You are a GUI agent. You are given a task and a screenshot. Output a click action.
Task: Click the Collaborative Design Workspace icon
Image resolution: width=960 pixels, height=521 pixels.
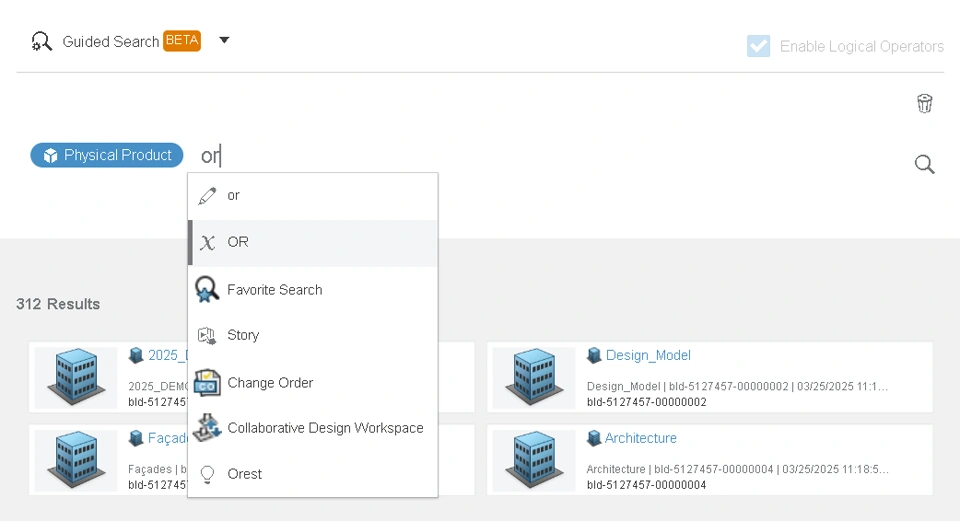207,428
